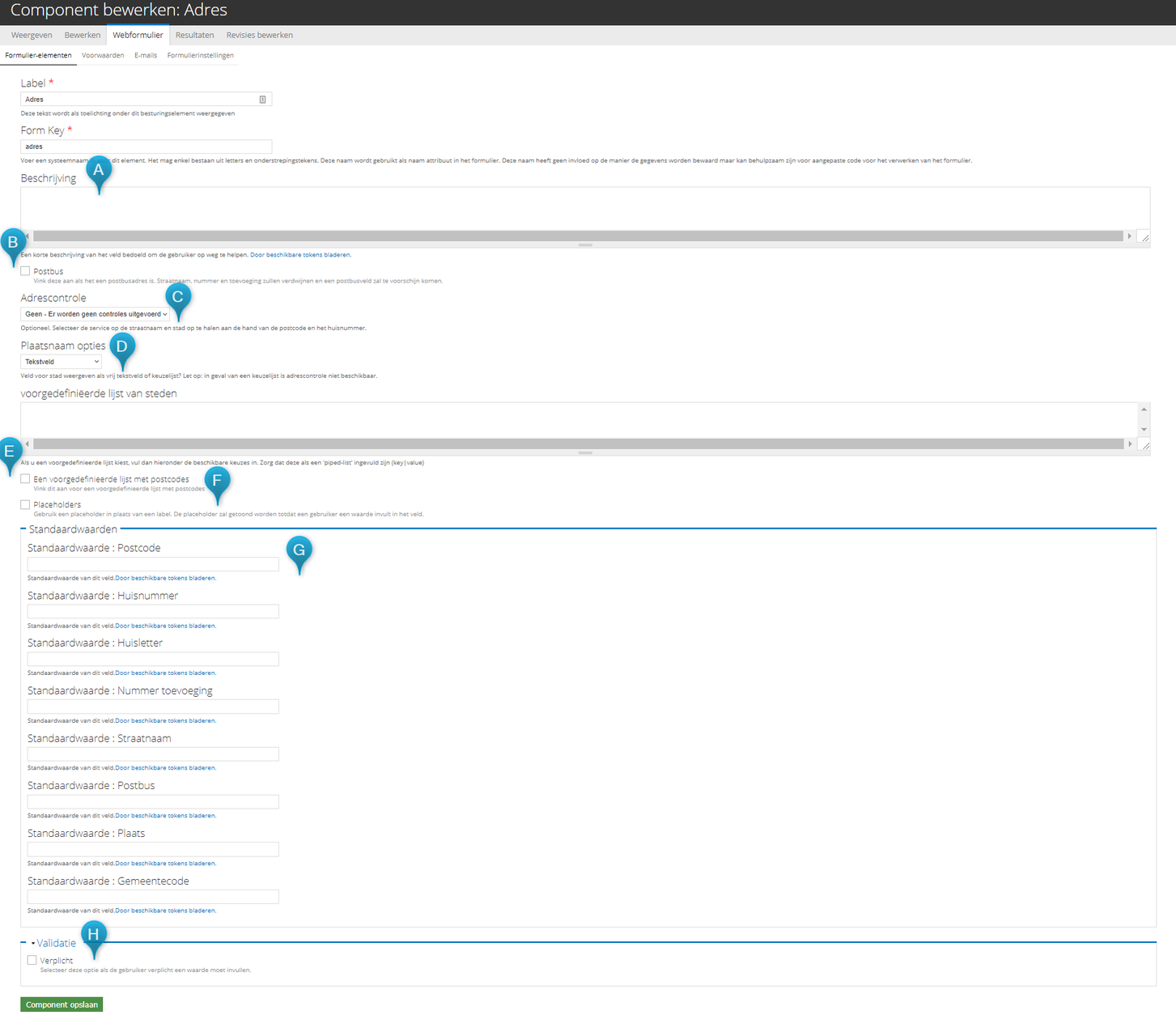
Task: Click the small icon inside the Label field
Action: click(262, 100)
